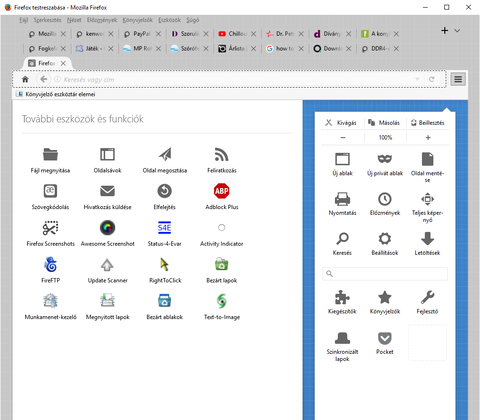Decrease zoom with minus button
The width and height of the screenshot is (480, 420).
tap(343, 137)
